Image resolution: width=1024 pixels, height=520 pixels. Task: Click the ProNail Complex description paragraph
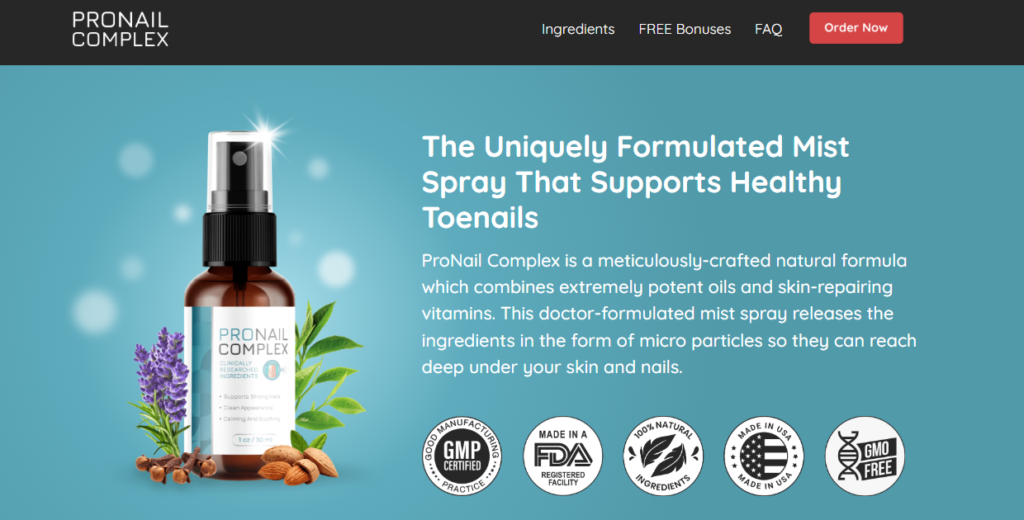[669, 314]
